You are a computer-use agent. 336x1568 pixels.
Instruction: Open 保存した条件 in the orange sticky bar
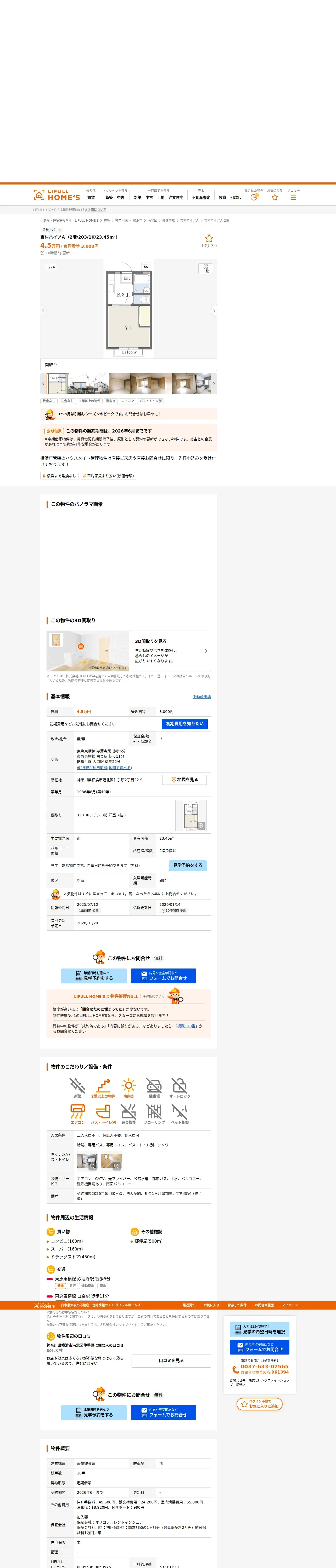[x=237, y=1305]
